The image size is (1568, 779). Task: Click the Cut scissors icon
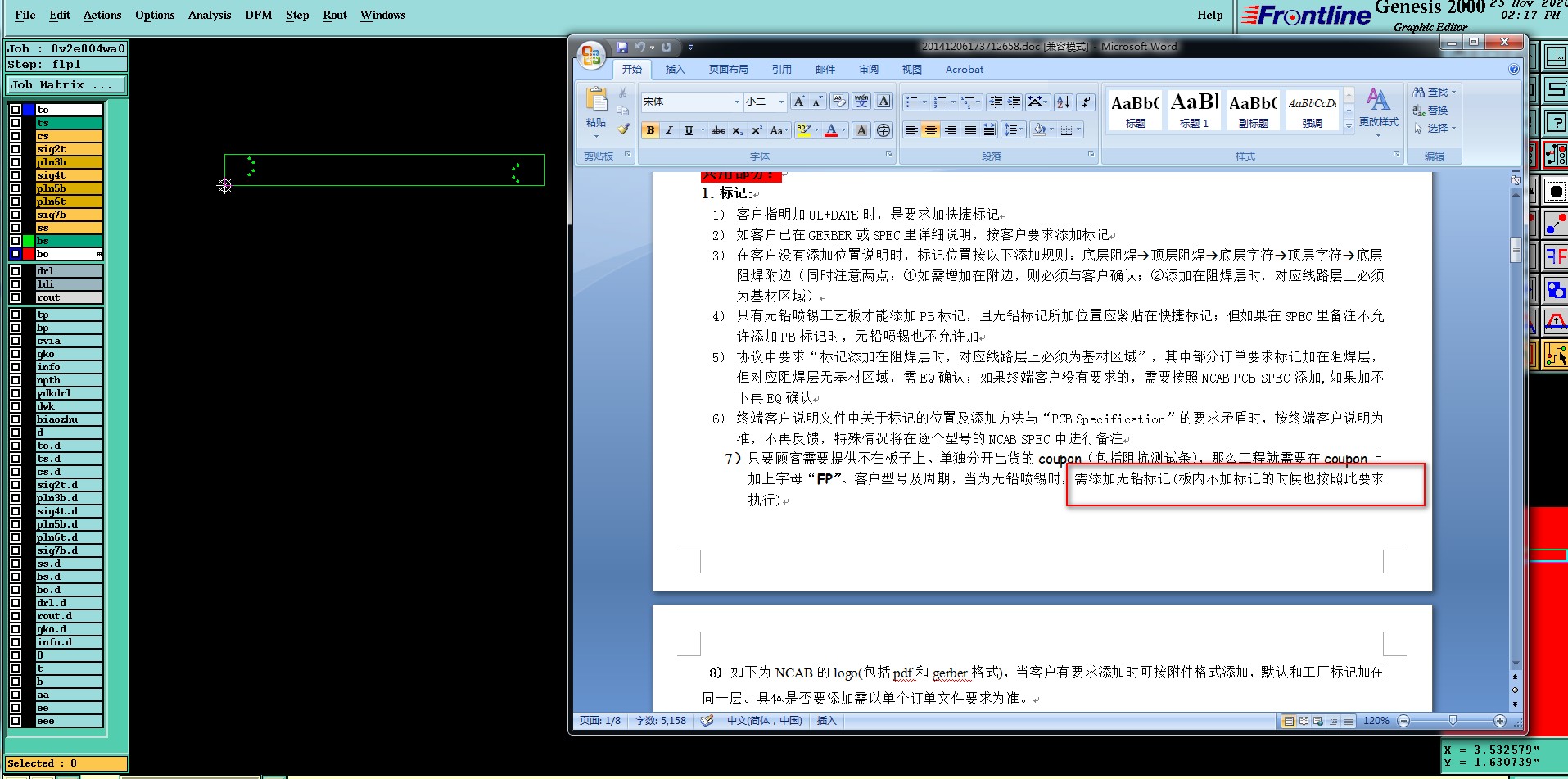pos(622,93)
